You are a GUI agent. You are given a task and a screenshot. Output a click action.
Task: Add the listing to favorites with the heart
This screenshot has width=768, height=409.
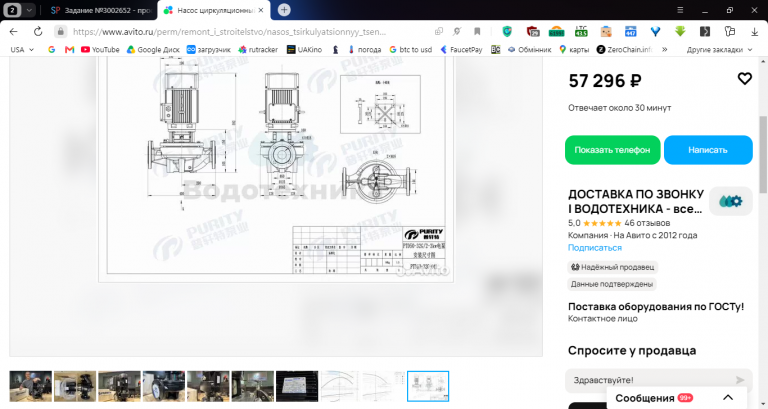point(744,78)
